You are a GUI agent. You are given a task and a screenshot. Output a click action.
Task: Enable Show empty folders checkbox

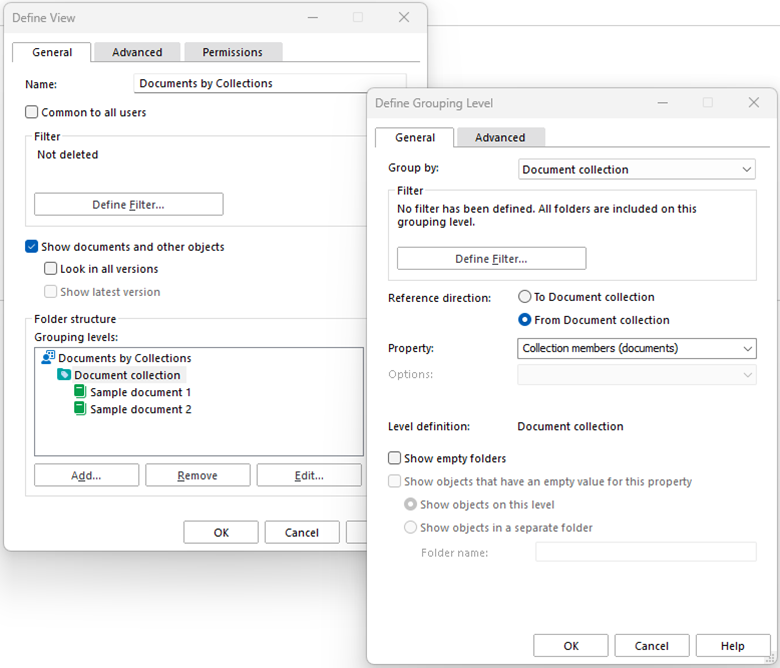point(394,458)
